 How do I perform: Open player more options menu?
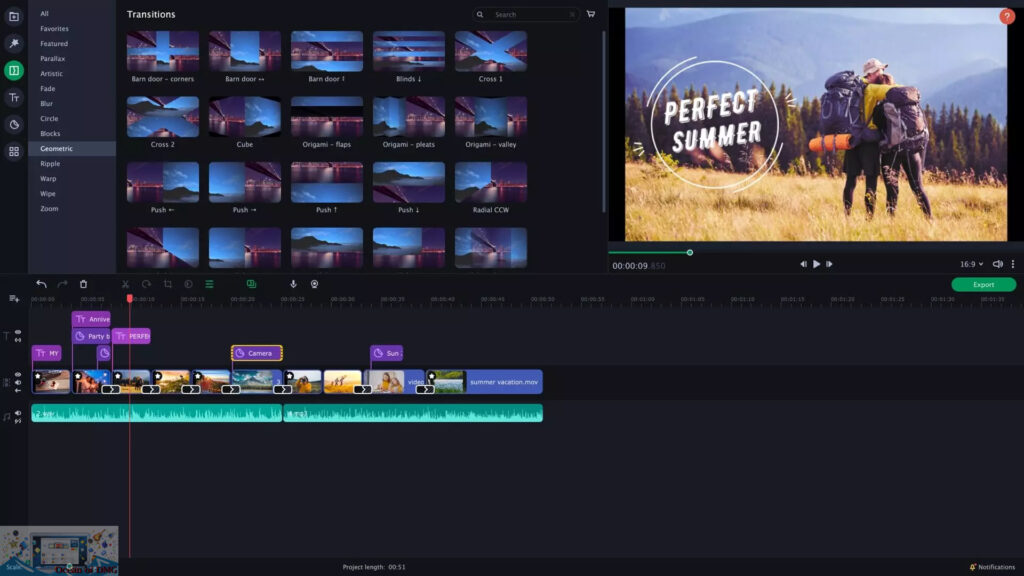(1013, 264)
